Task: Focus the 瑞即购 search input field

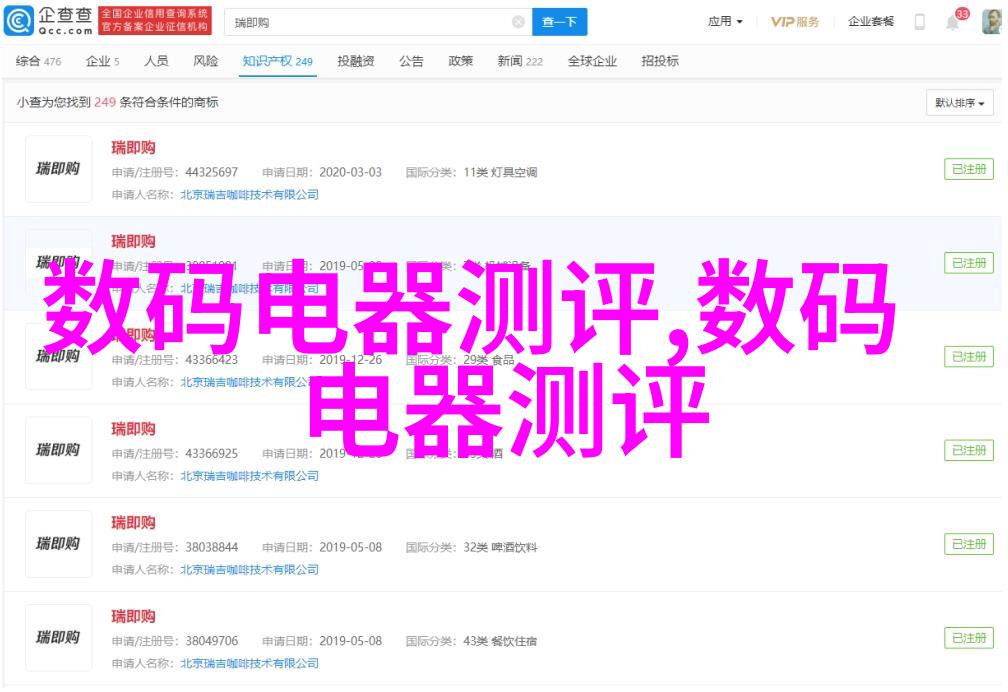Action: tap(377, 23)
